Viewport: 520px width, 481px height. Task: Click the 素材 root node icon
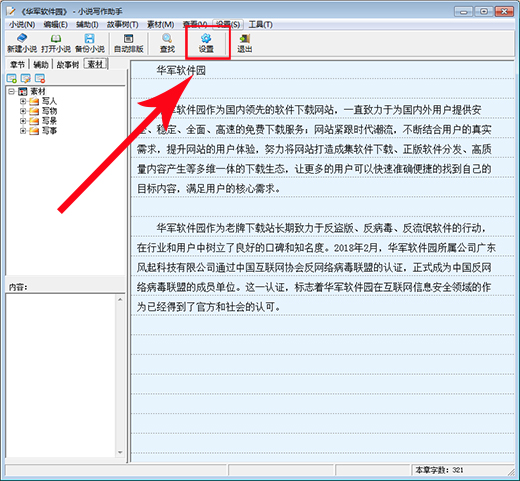click(22, 91)
